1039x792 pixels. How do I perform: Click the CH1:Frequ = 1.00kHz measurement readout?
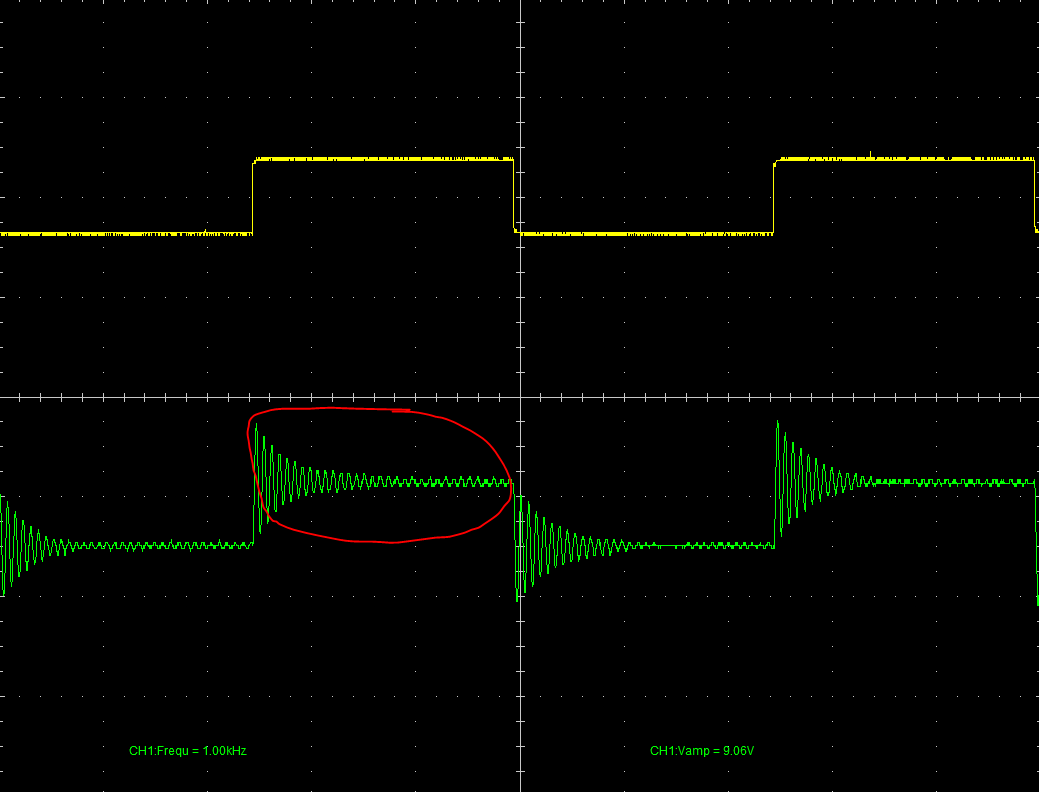tap(187, 750)
